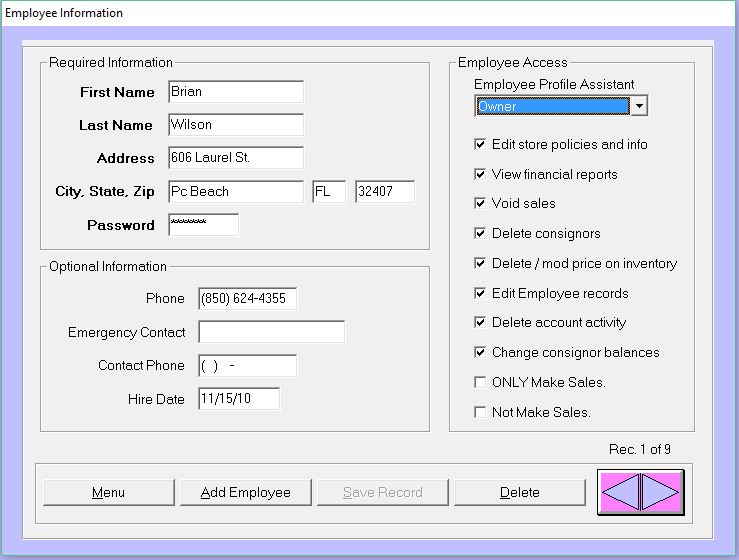739x560 pixels.
Task: Click the Employee Access group label
Action: 513,63
